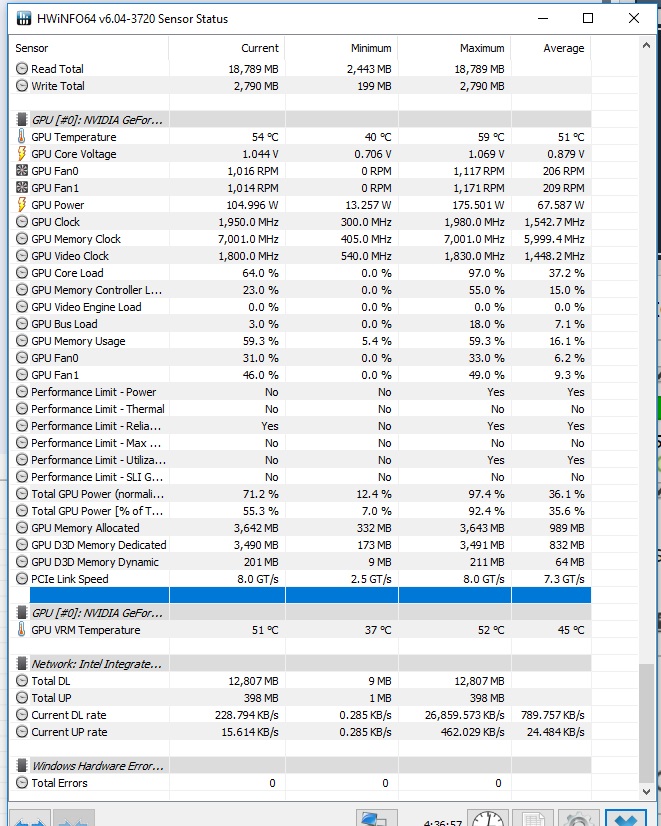The image size is (661, 826).
Task: Click the PCIe Link Speed row icon
Action: pos(22,579)
